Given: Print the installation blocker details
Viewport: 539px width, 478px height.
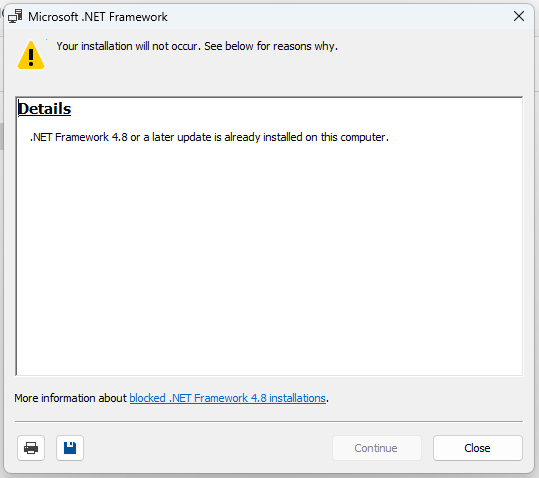Looking at the screenshot, I should pyautogui.click(x=31, y=448).
